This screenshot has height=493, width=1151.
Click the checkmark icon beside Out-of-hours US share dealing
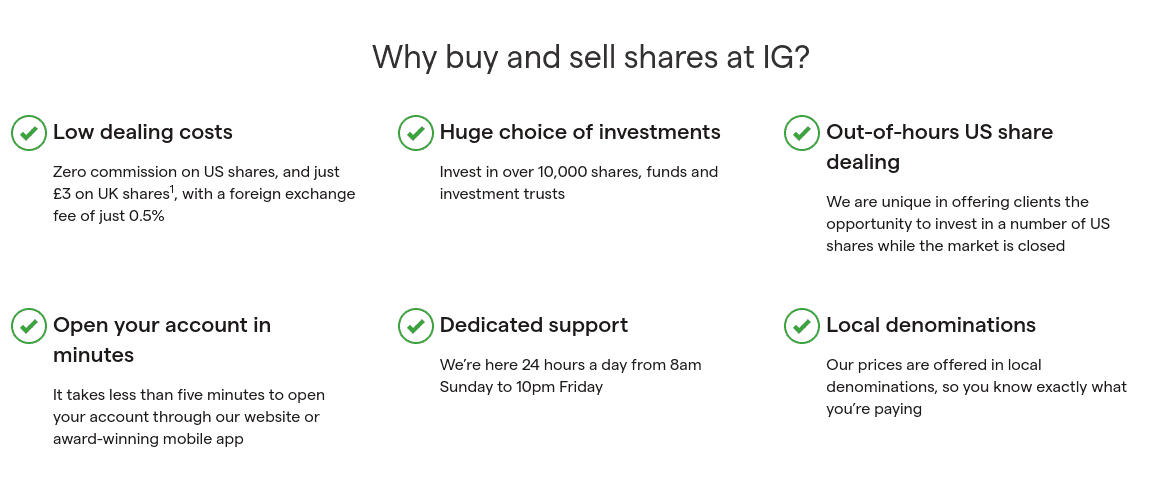[x=802, y=133]
